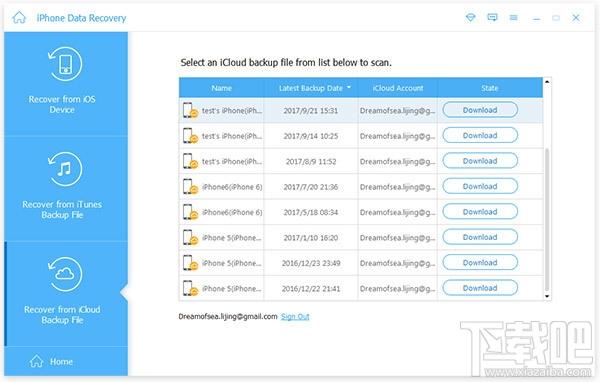600x382 pixels.
Task: Click the iPhone Data Recovery title
Action: point(81,18)
